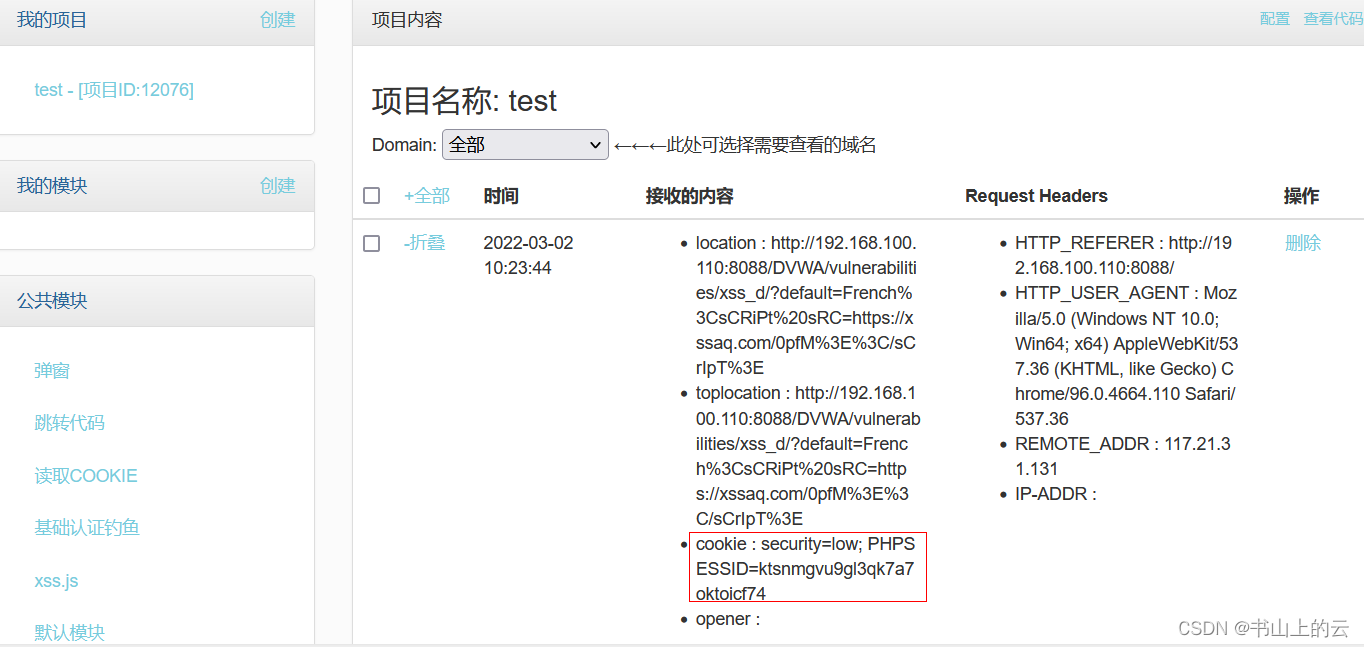Open the 读取COOKIE public module
Viewport: 1364px width, 647px height.
tap(86, 476)
